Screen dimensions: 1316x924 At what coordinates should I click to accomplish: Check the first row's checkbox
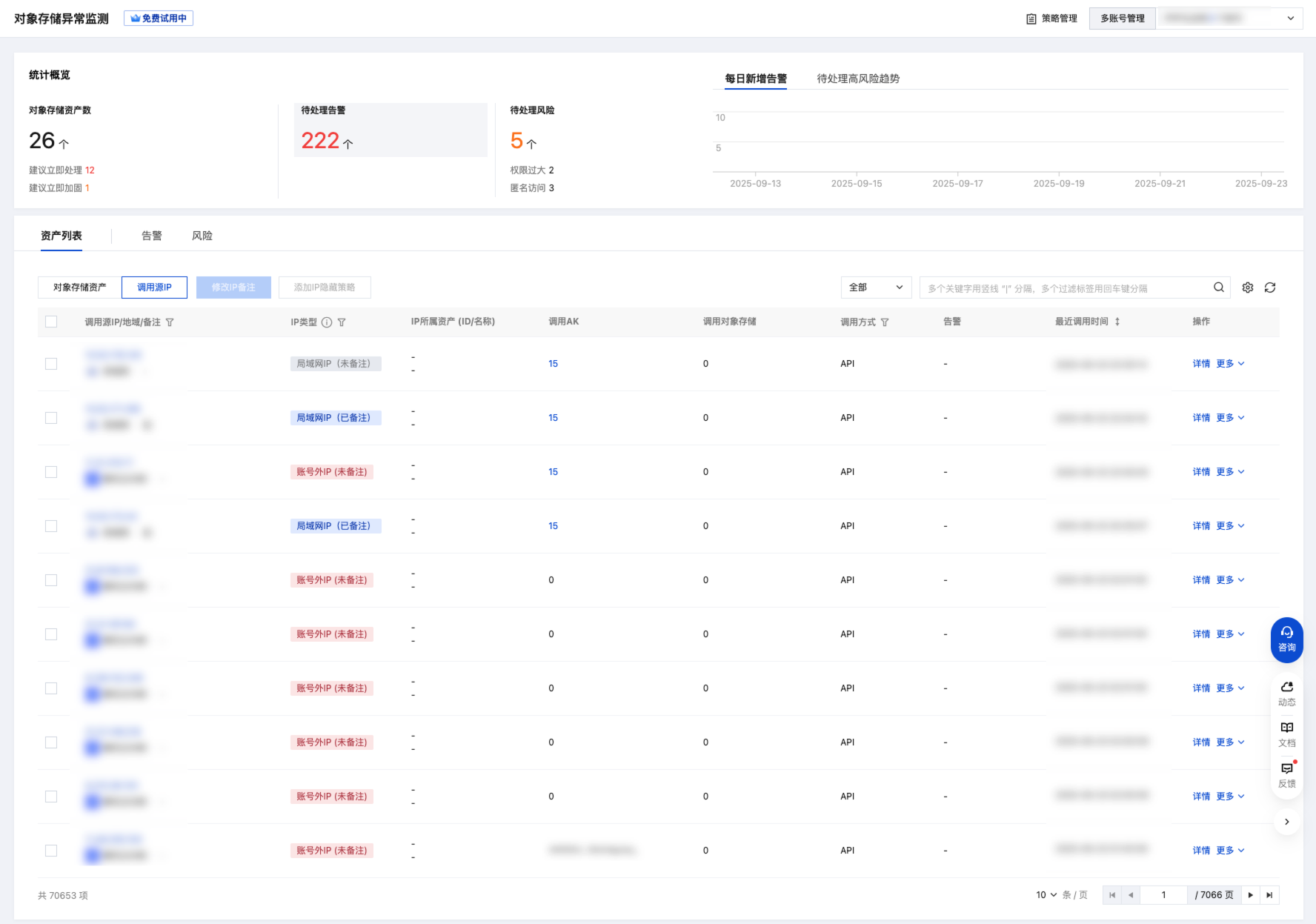point(51,364)
